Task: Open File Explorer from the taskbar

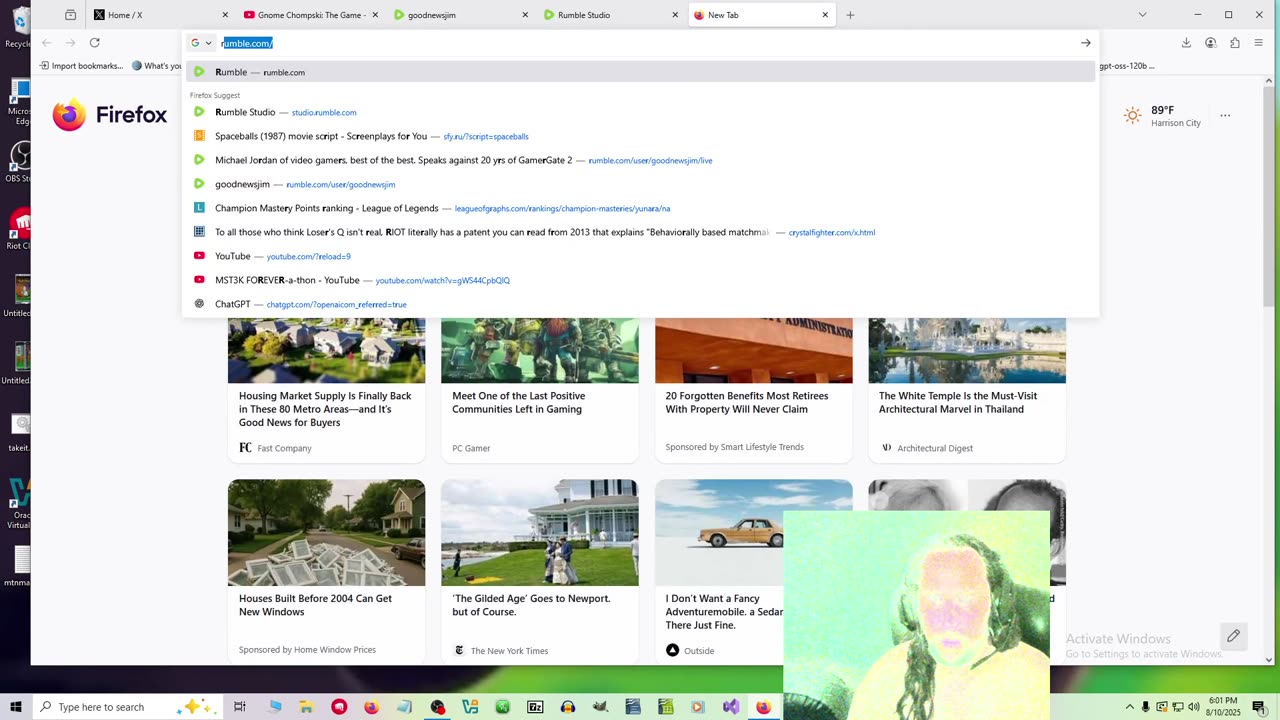Action: (x=306, y=707)
